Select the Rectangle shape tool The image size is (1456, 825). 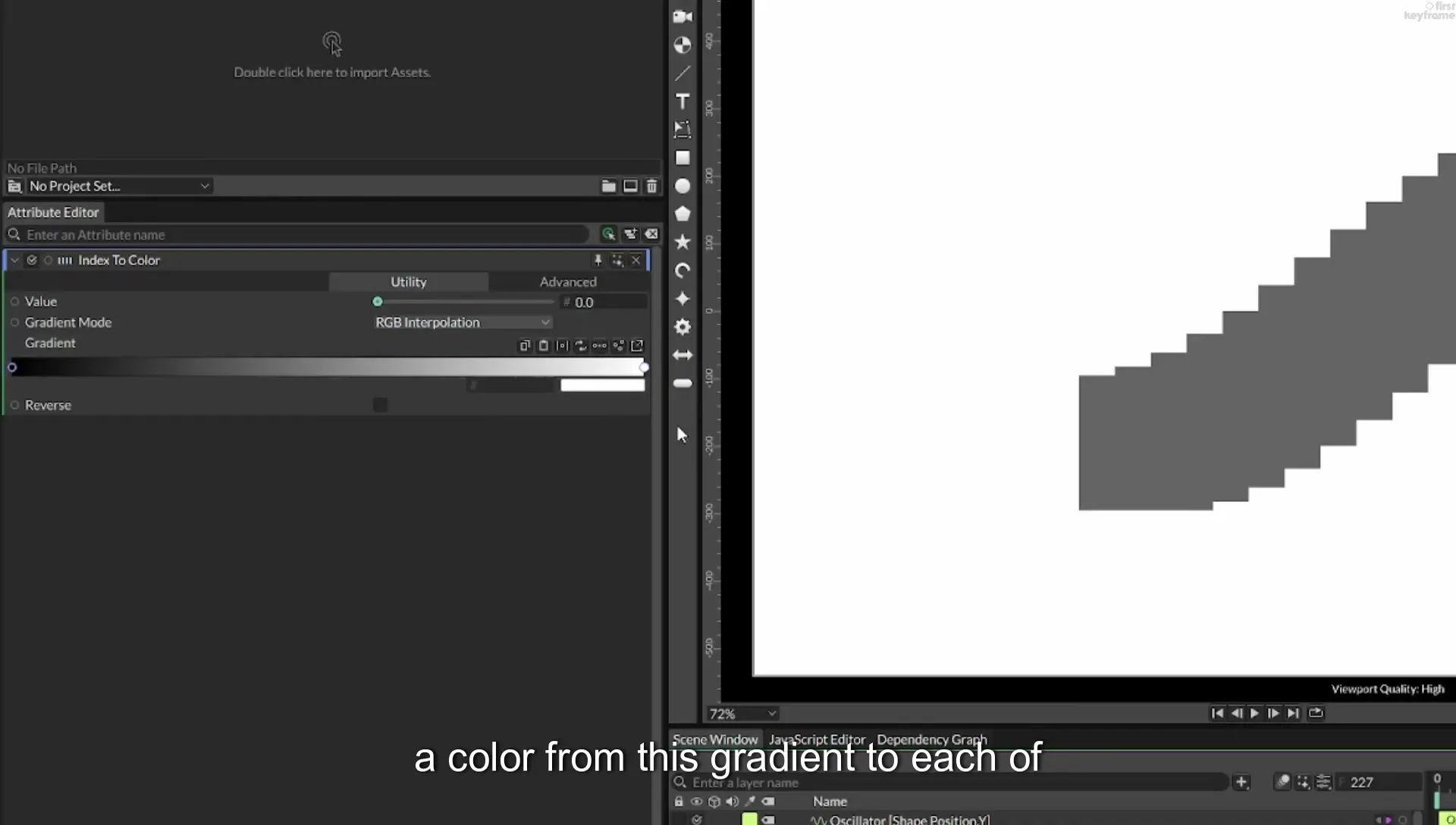coord(682,158)
